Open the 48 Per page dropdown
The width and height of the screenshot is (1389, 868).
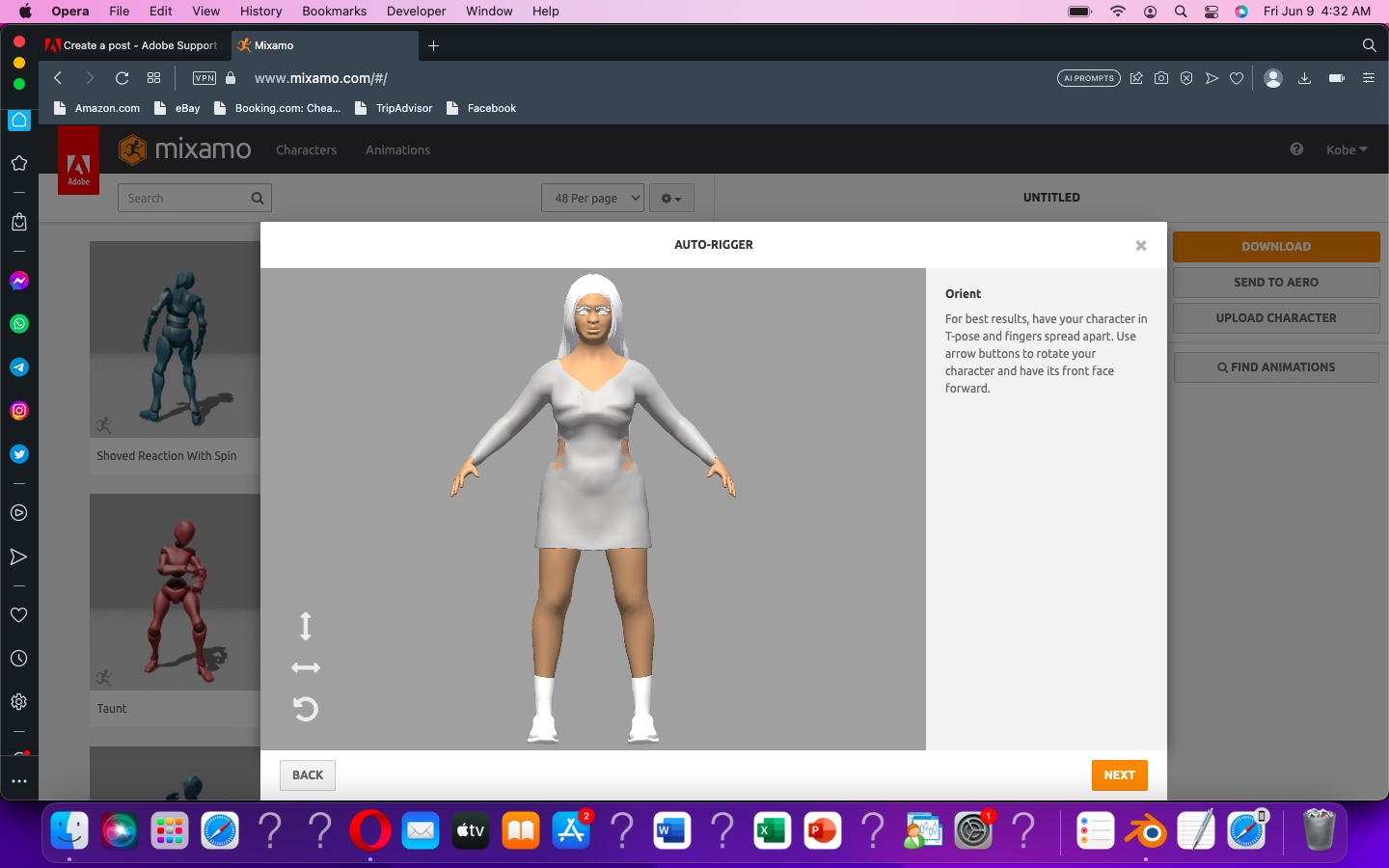click(x=592, y=198)
